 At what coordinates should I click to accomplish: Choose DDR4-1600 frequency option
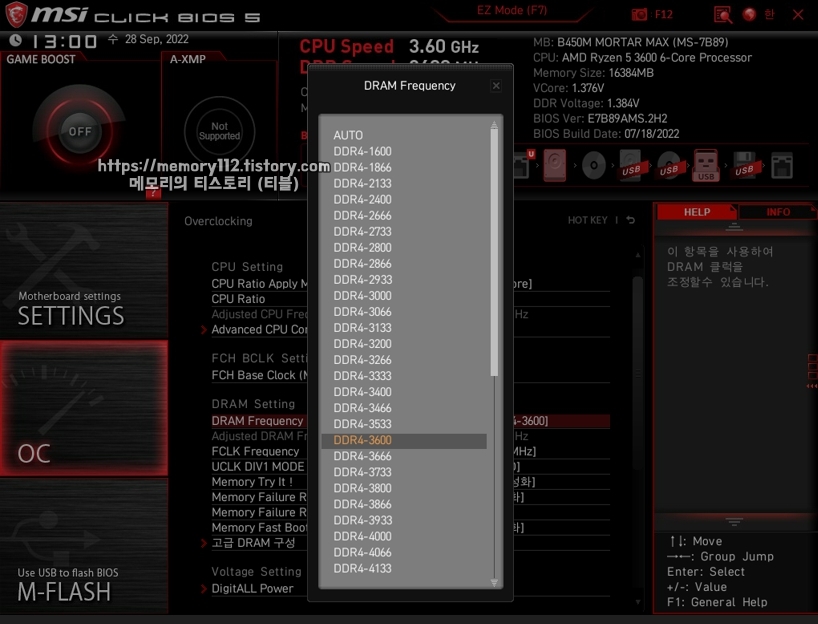[x=363, y=151]
